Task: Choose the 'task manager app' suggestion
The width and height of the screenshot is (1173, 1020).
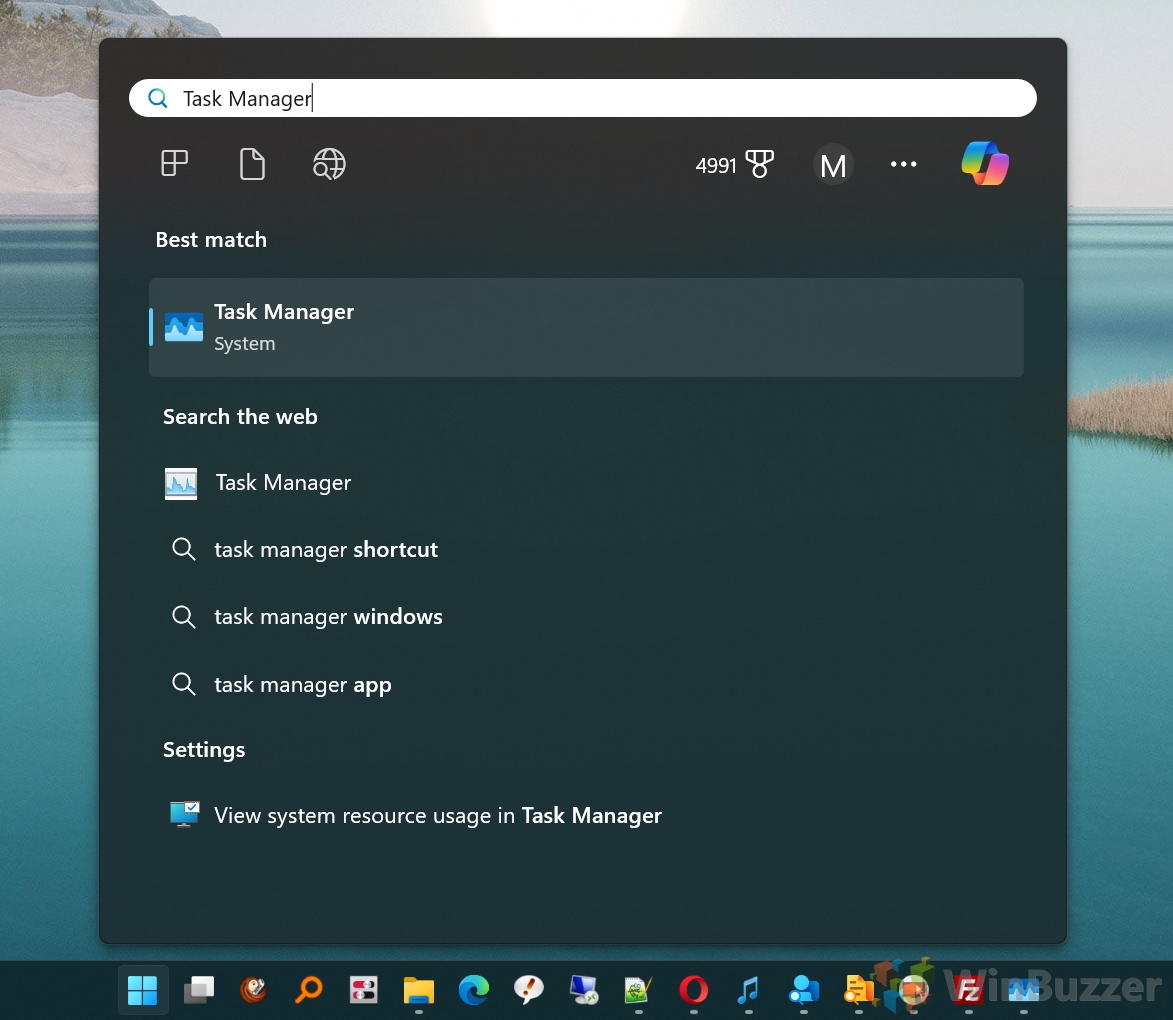Action: tap(302, 685)
